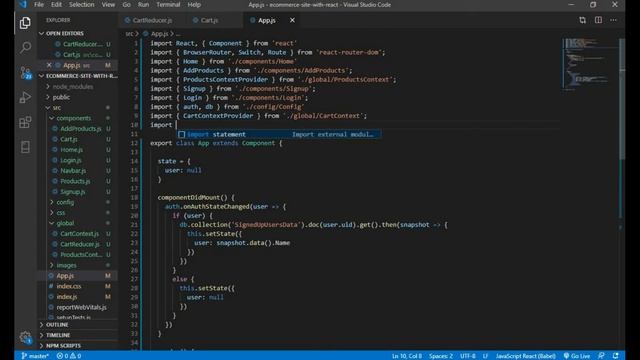The height and width of the screenshot is (360, 640).
Task: Close the App.js editor tab
Action: click(292, 20)
